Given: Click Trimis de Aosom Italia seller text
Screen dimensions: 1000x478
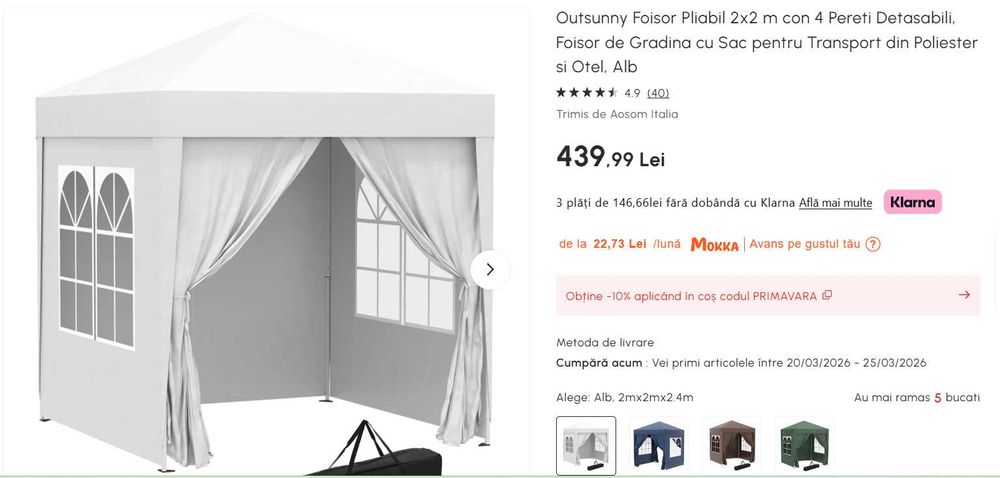Looking at the screenshot, I should coord(617,114).
